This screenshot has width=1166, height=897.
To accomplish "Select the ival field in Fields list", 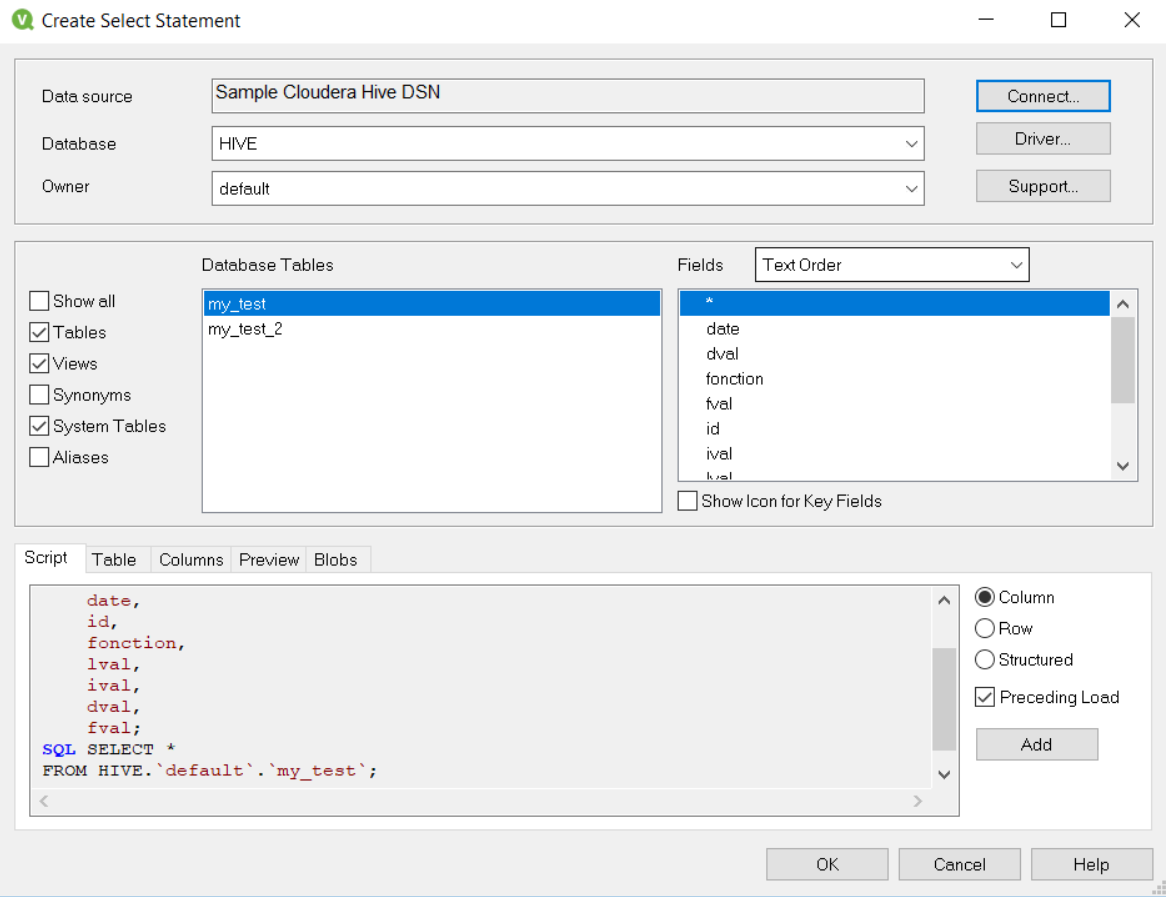I will pos(895,454).
